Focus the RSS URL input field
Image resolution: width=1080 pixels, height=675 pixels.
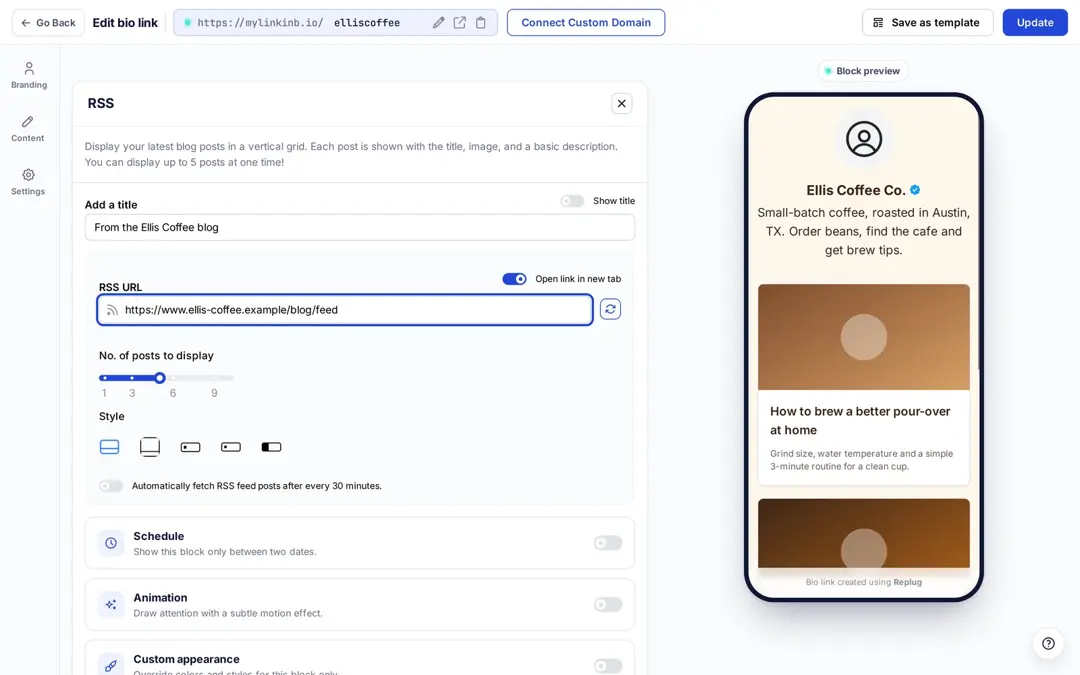pyautogui.click(x=344, y=310)
